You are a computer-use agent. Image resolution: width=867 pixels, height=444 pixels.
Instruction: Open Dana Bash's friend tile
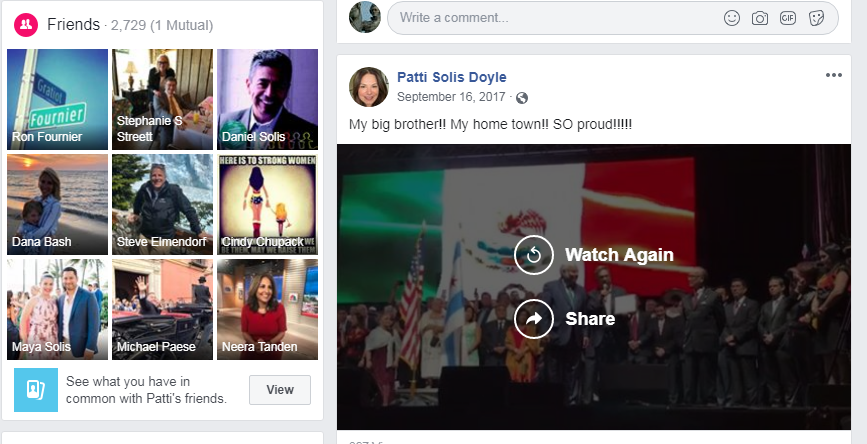click(58, 205)
